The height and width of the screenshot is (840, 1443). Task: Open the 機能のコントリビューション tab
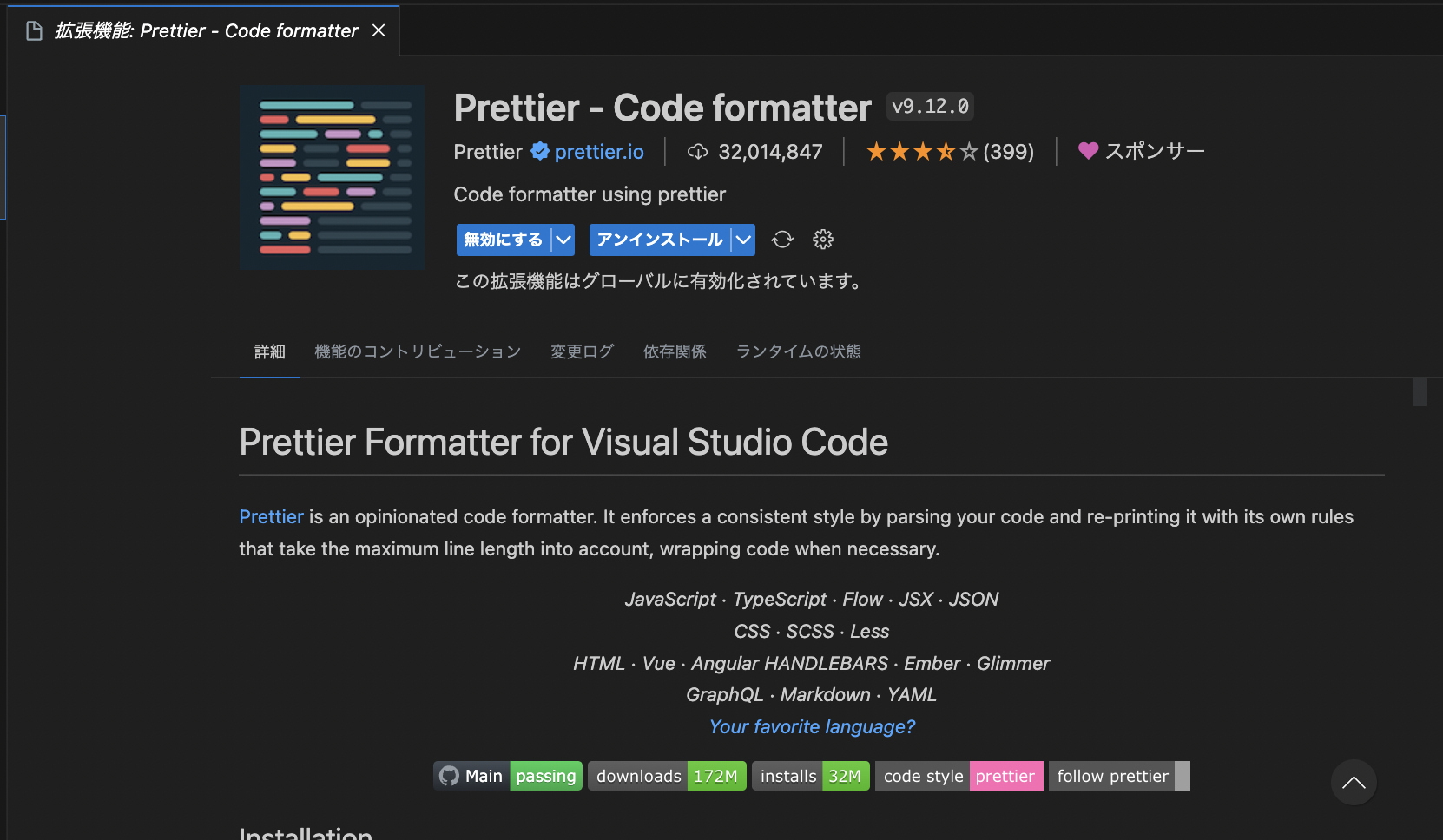418,351
